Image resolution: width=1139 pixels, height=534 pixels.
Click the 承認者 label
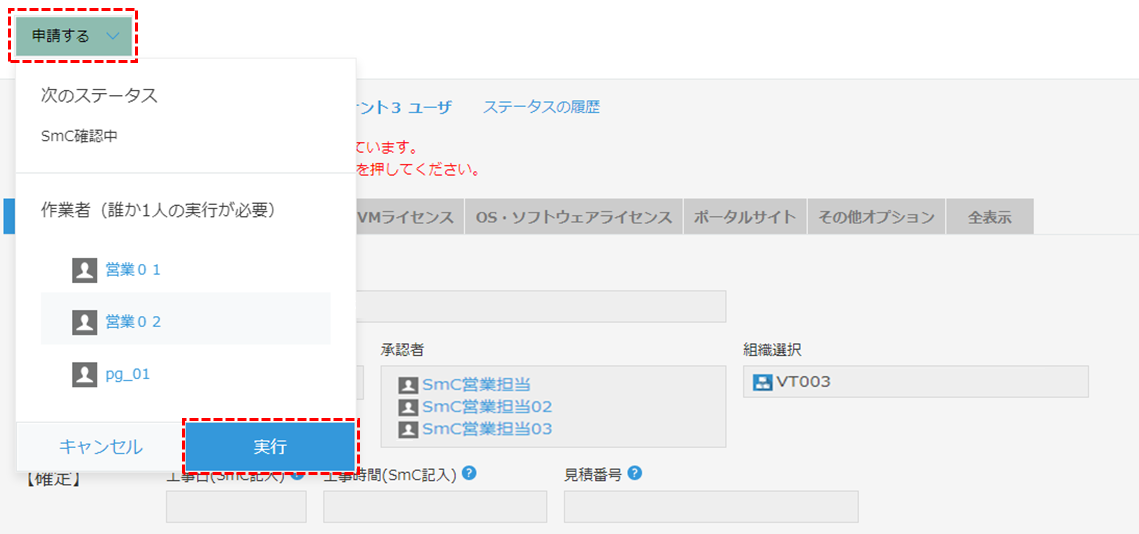tap(402, 349)
